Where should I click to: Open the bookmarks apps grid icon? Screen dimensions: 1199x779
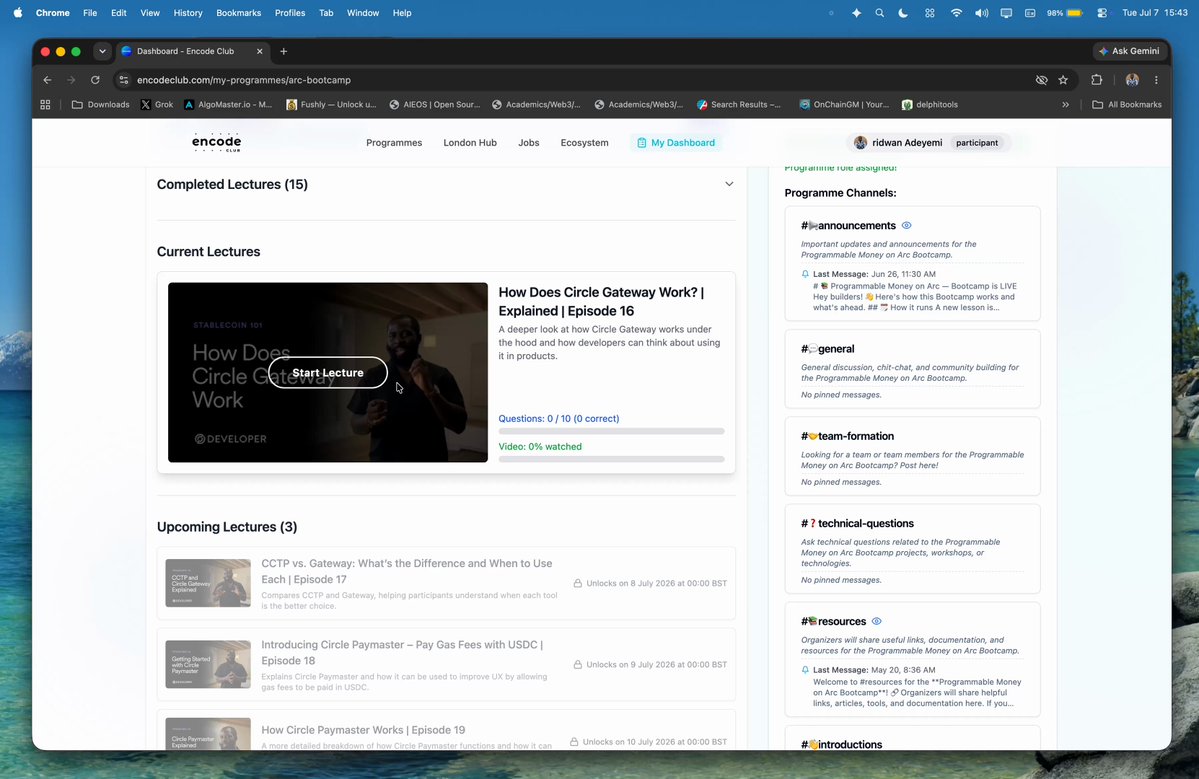click(45, 105)
